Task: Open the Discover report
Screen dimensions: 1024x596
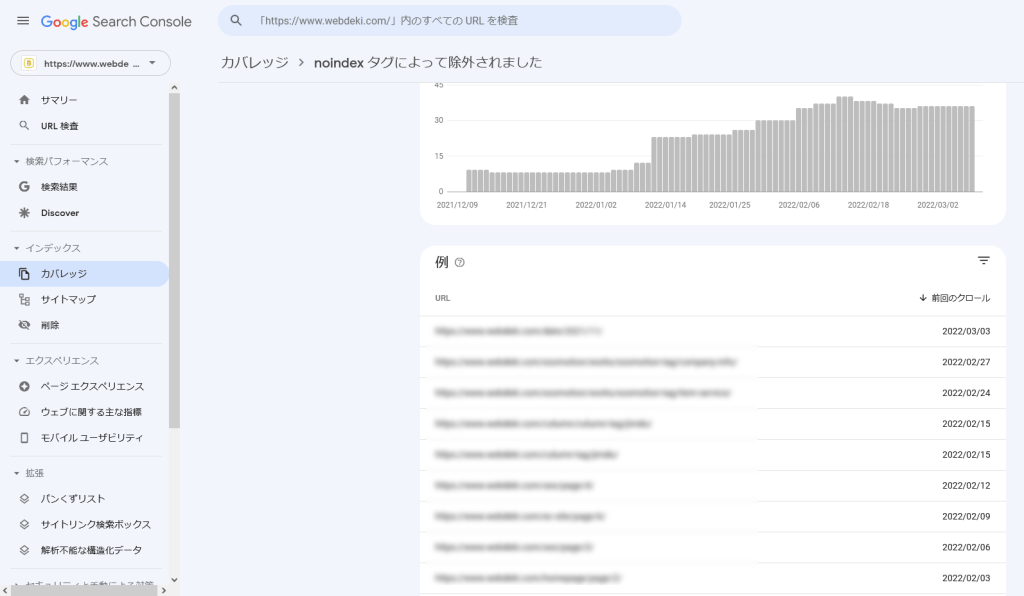Action: [59, 213]
